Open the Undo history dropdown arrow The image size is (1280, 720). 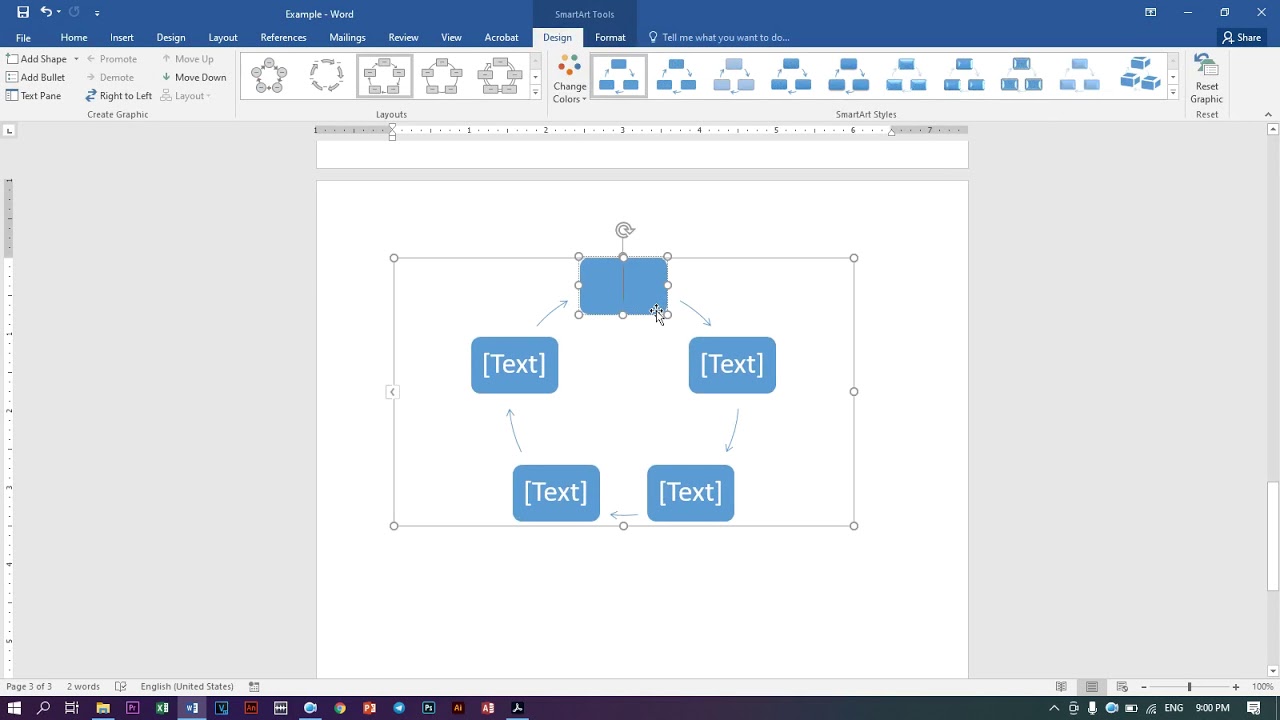point(59,13)
